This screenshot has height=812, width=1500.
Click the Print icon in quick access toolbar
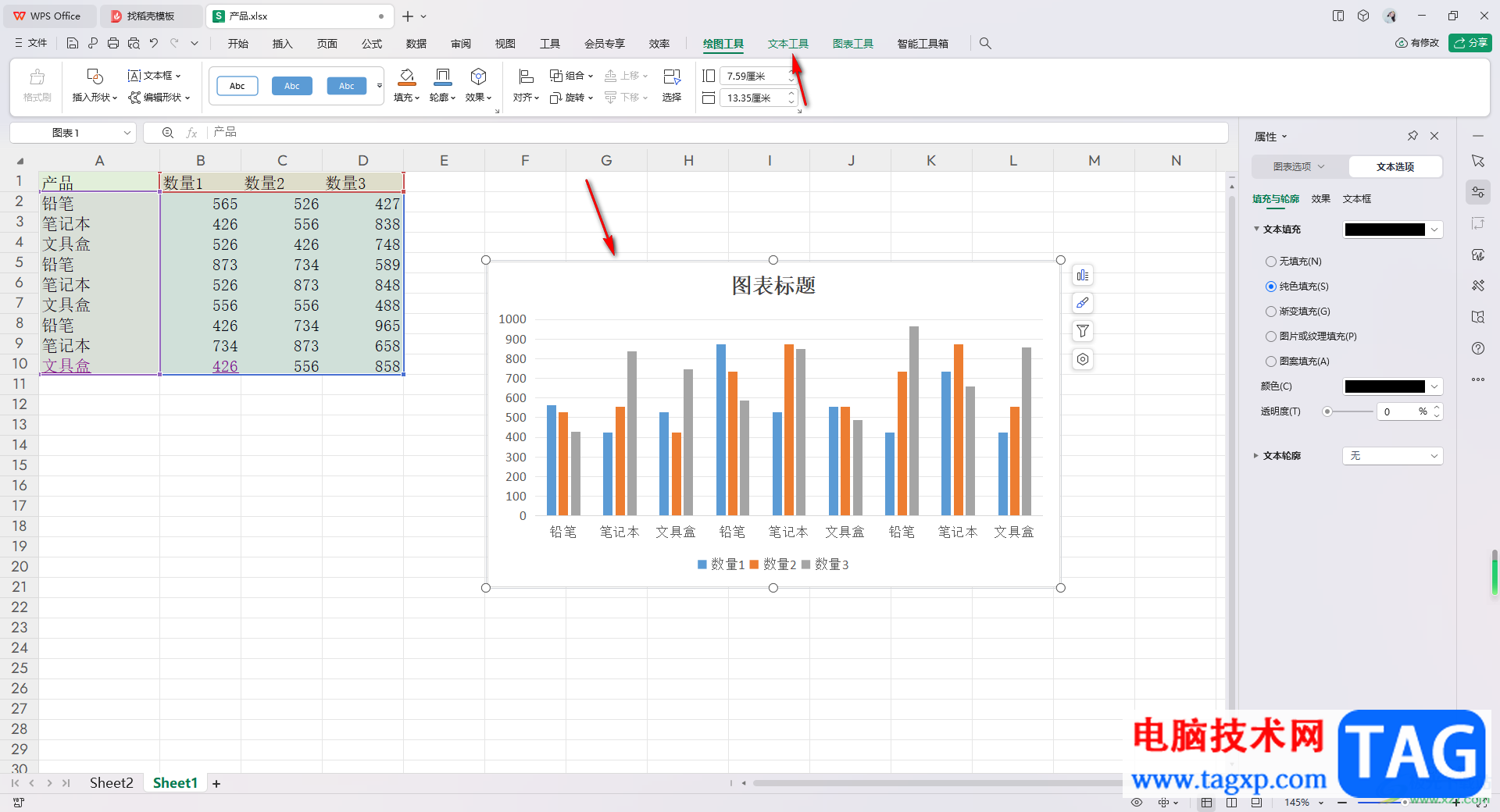pos(113,44)
